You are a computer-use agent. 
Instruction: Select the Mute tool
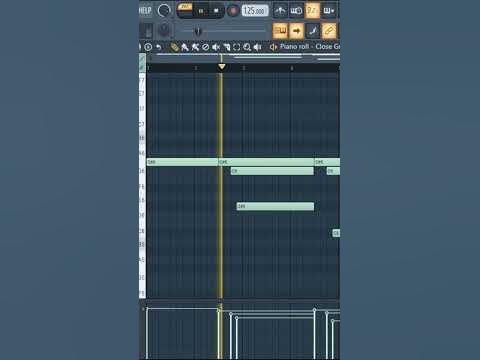(216, 47)
